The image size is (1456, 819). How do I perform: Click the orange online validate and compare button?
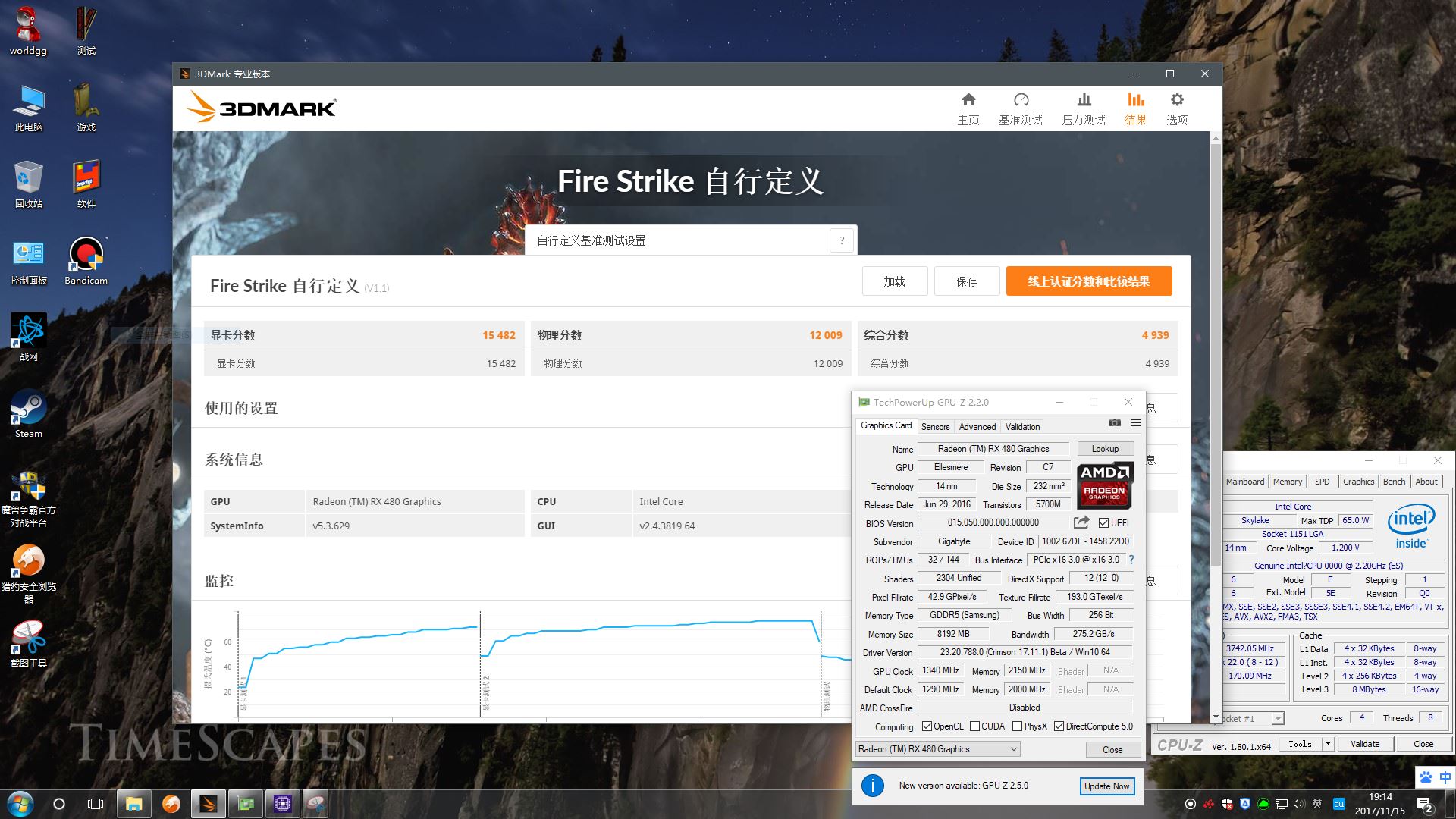(1089, 281)
